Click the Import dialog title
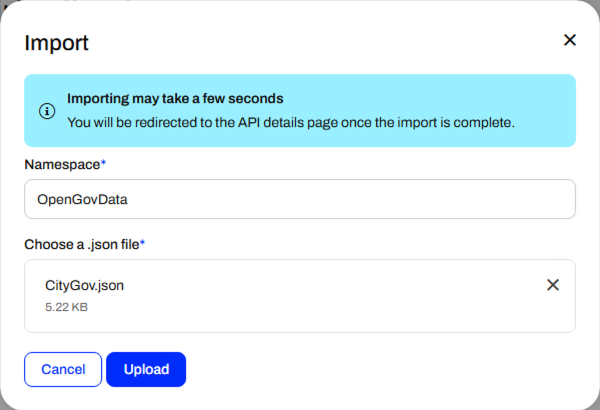Viewport: 600px width, 410px height. pos(57,43)
